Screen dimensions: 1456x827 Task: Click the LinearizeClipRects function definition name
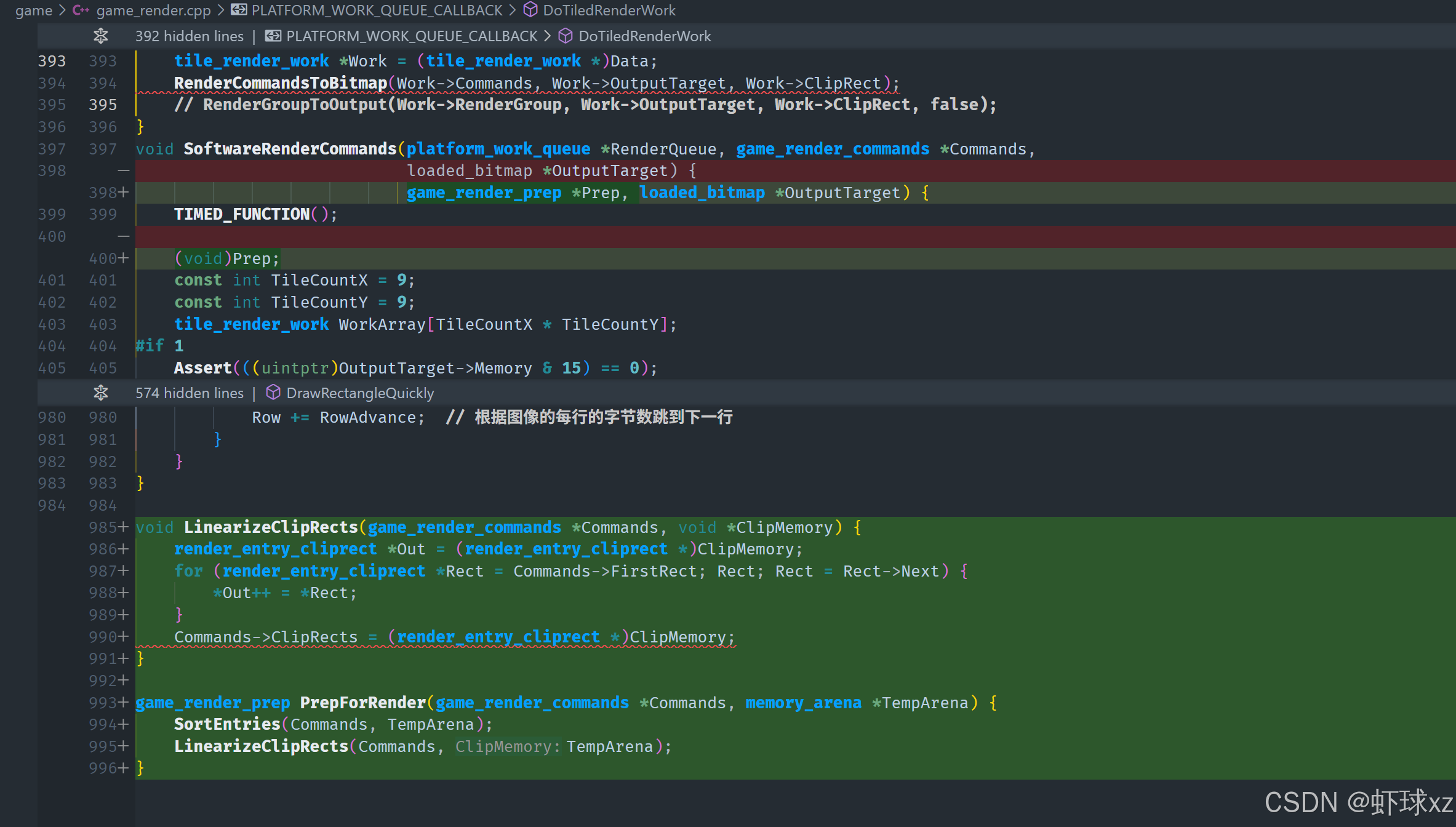tap(271, 527)
